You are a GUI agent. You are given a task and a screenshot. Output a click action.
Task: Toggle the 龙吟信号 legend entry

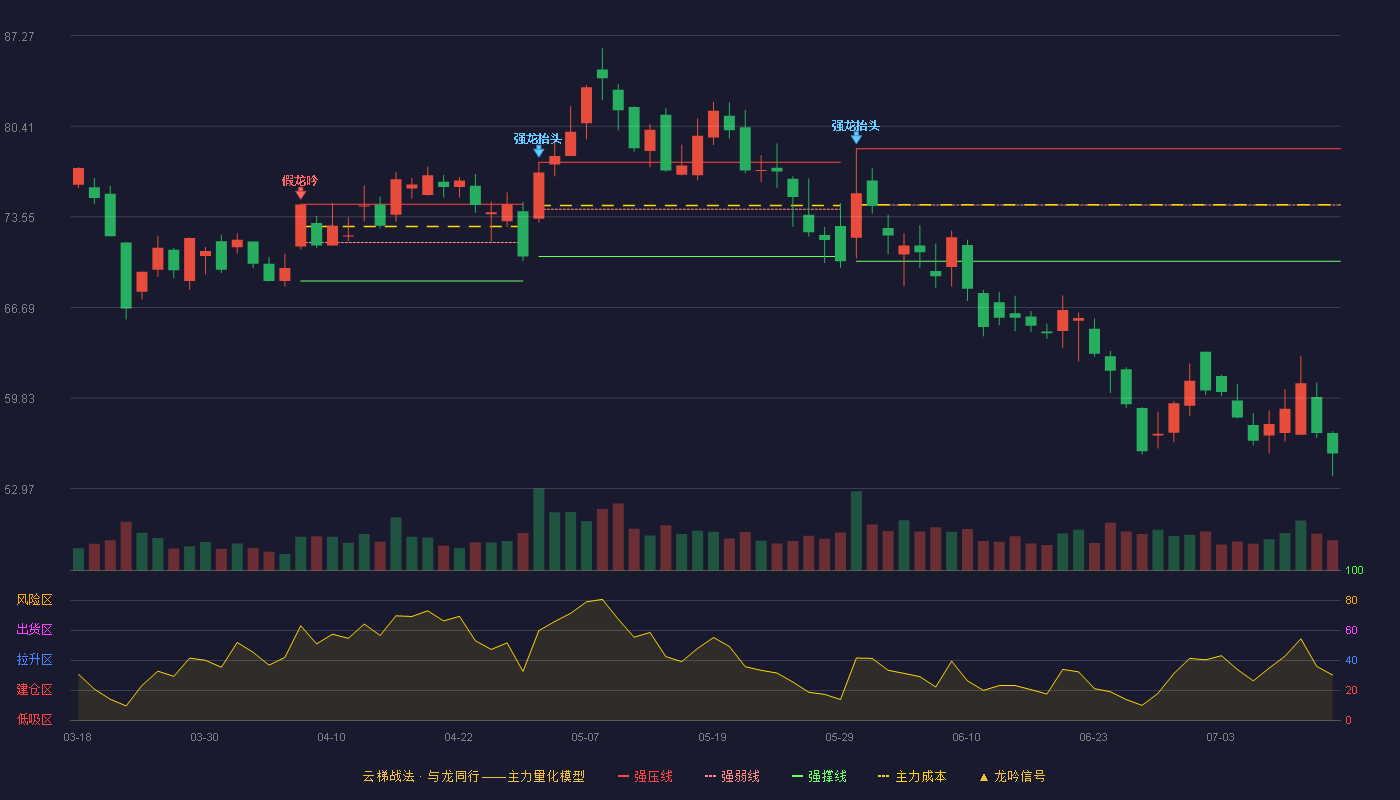pos(1012,776)
